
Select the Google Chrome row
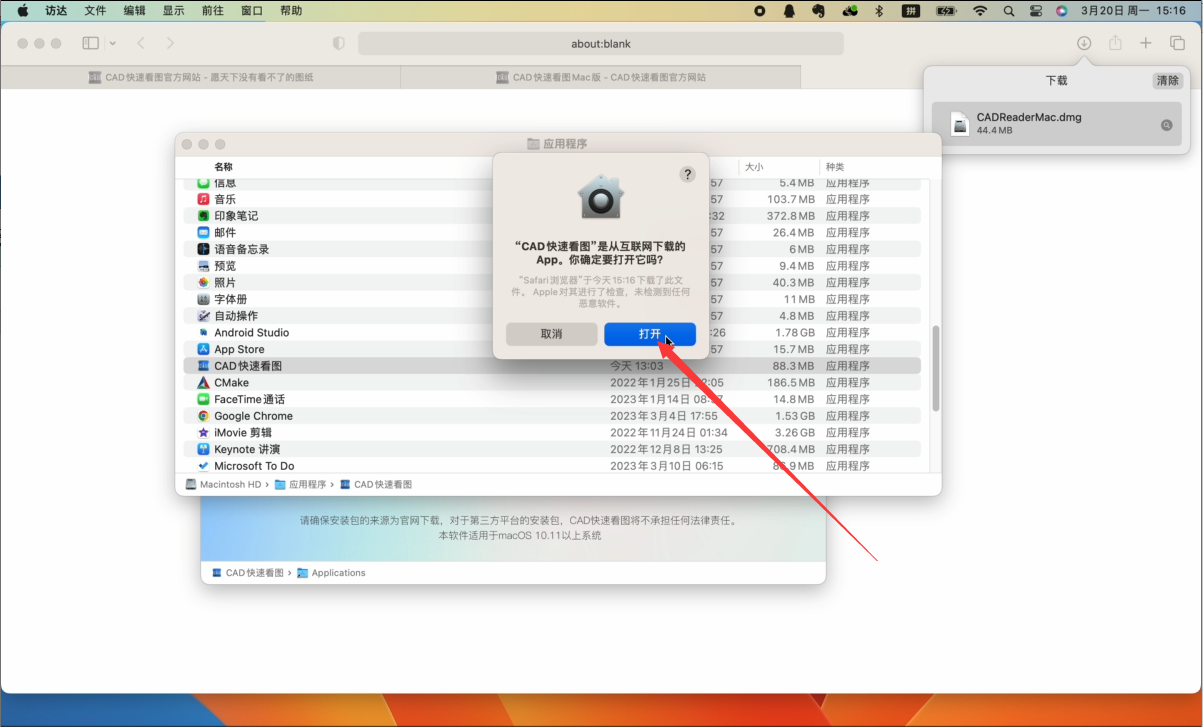[x=552, y=416]
